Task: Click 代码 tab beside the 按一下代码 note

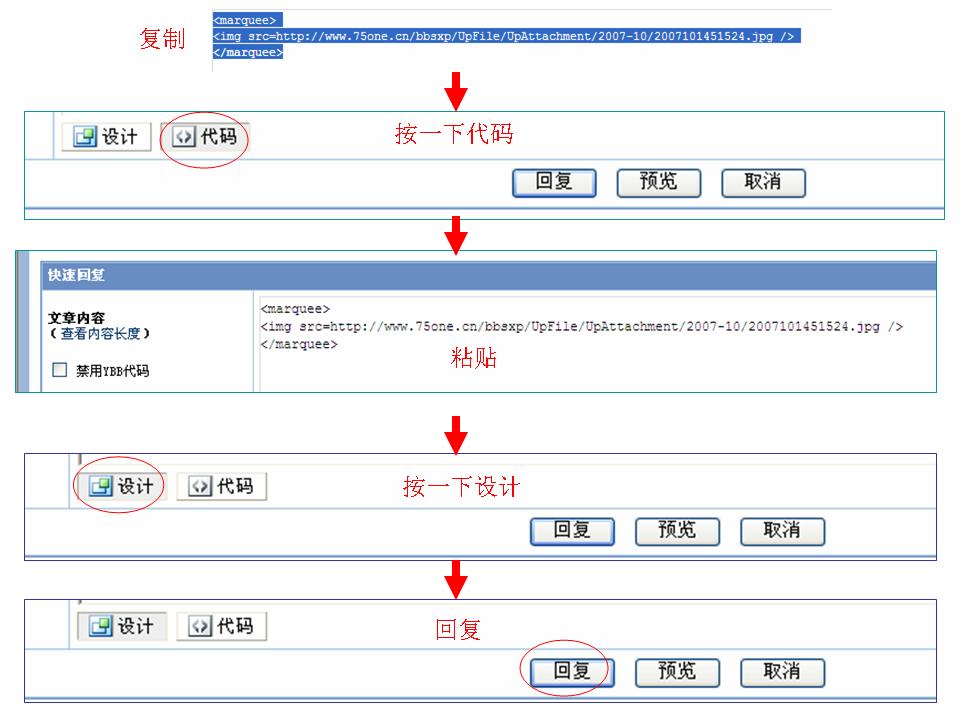Action: pos(205,137)
